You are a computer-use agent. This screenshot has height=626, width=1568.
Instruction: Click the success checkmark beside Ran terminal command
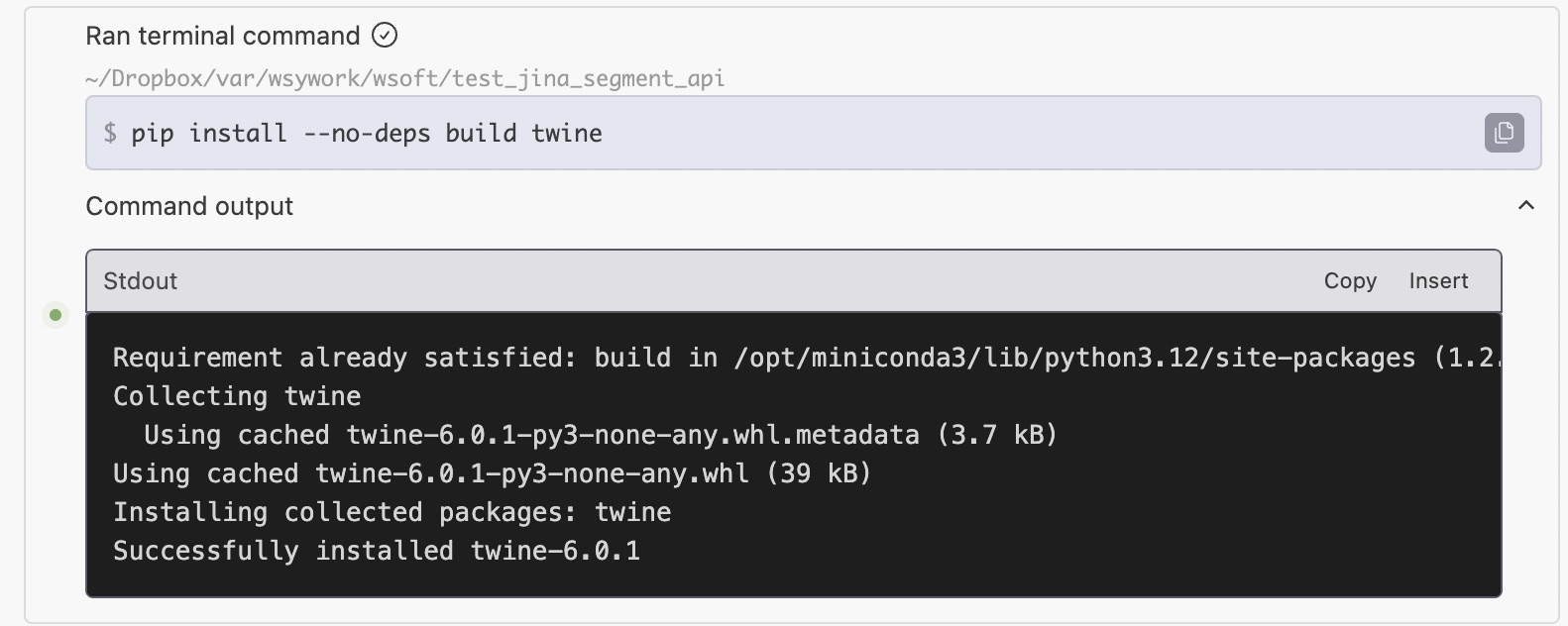(385, 36)
